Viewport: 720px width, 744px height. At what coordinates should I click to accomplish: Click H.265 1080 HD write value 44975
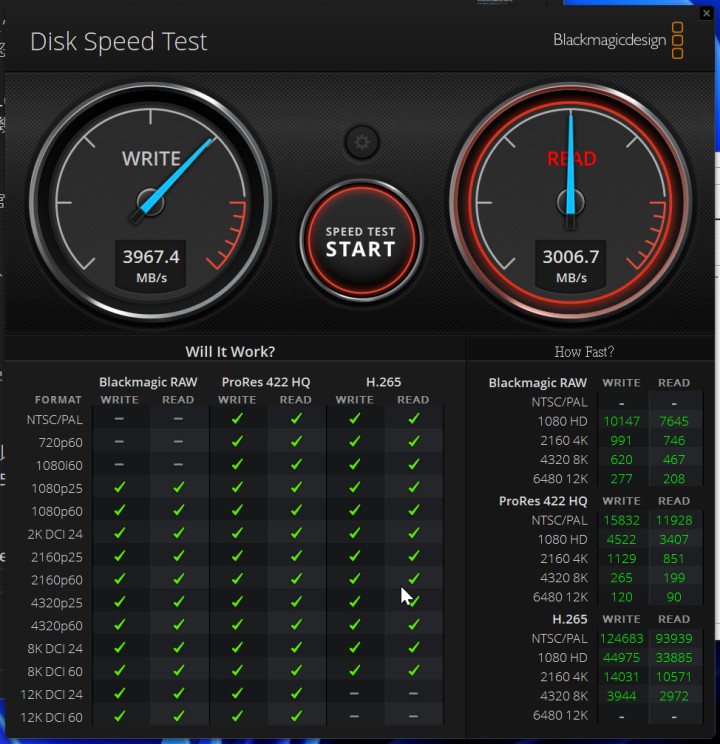(621, 658)
